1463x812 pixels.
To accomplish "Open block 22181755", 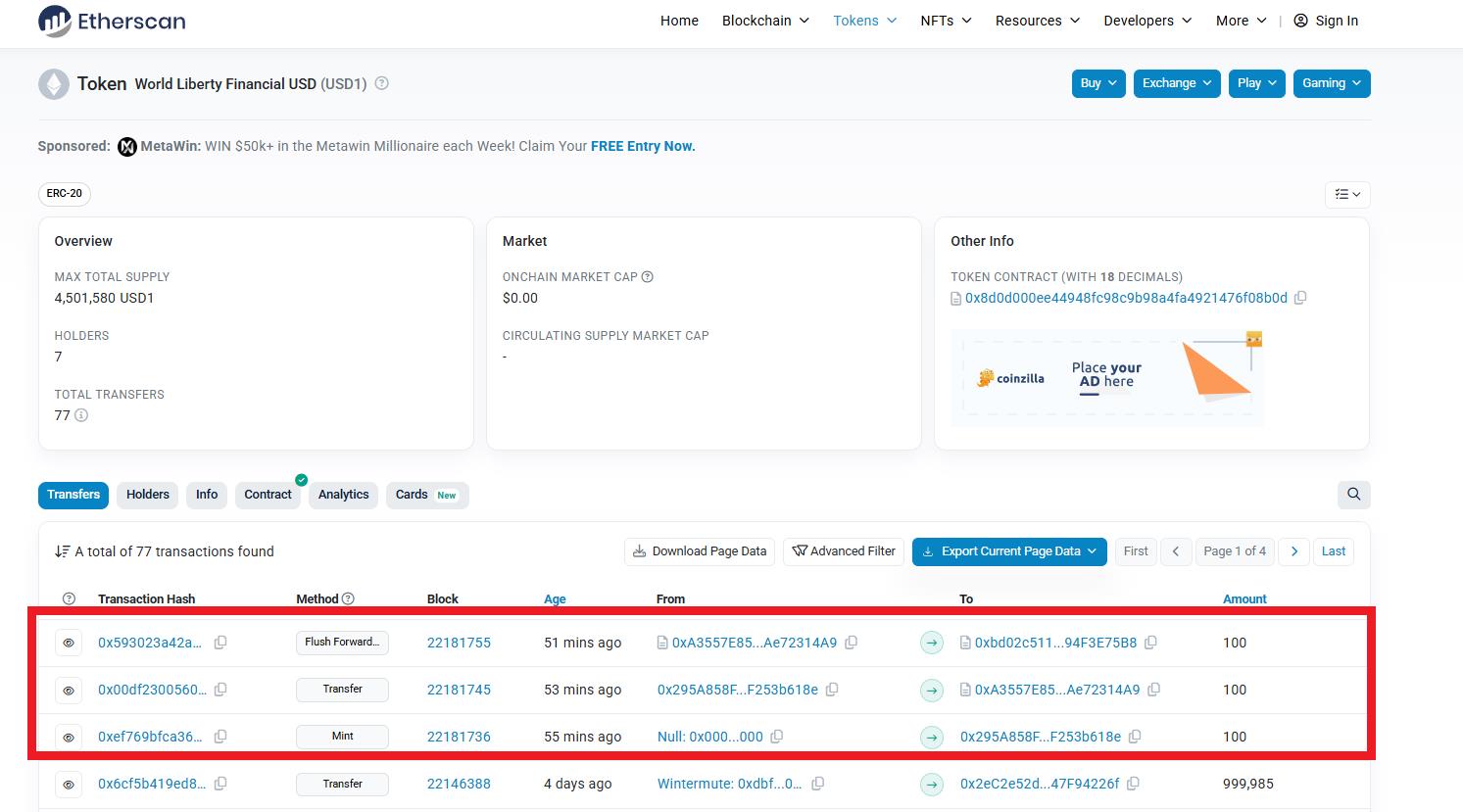I will pyautogui.click(x=459, y=643).
